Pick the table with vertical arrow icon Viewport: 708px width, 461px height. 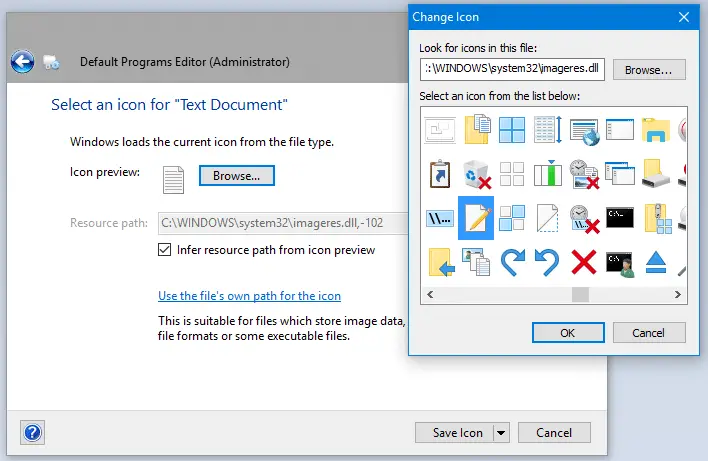(548, 130)
